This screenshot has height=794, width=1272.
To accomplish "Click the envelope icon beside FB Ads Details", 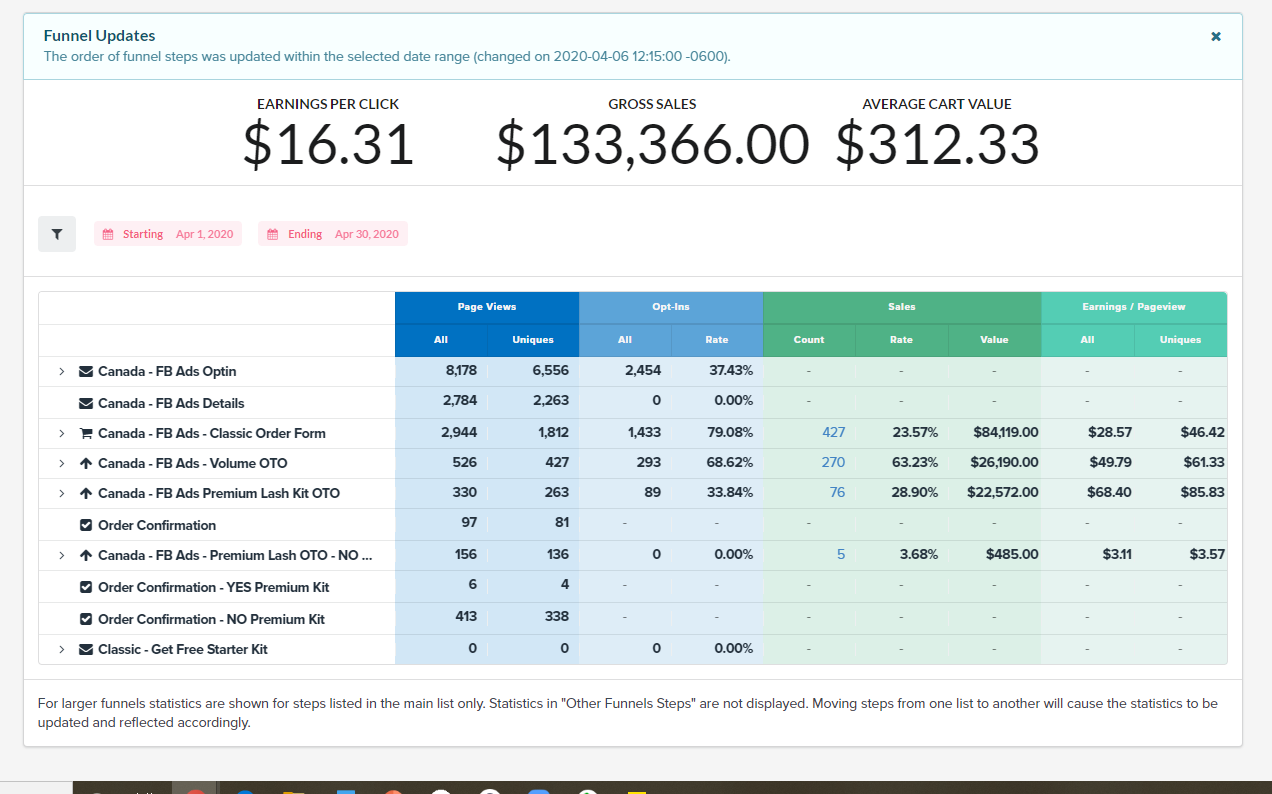I will (x=86, y=404).
